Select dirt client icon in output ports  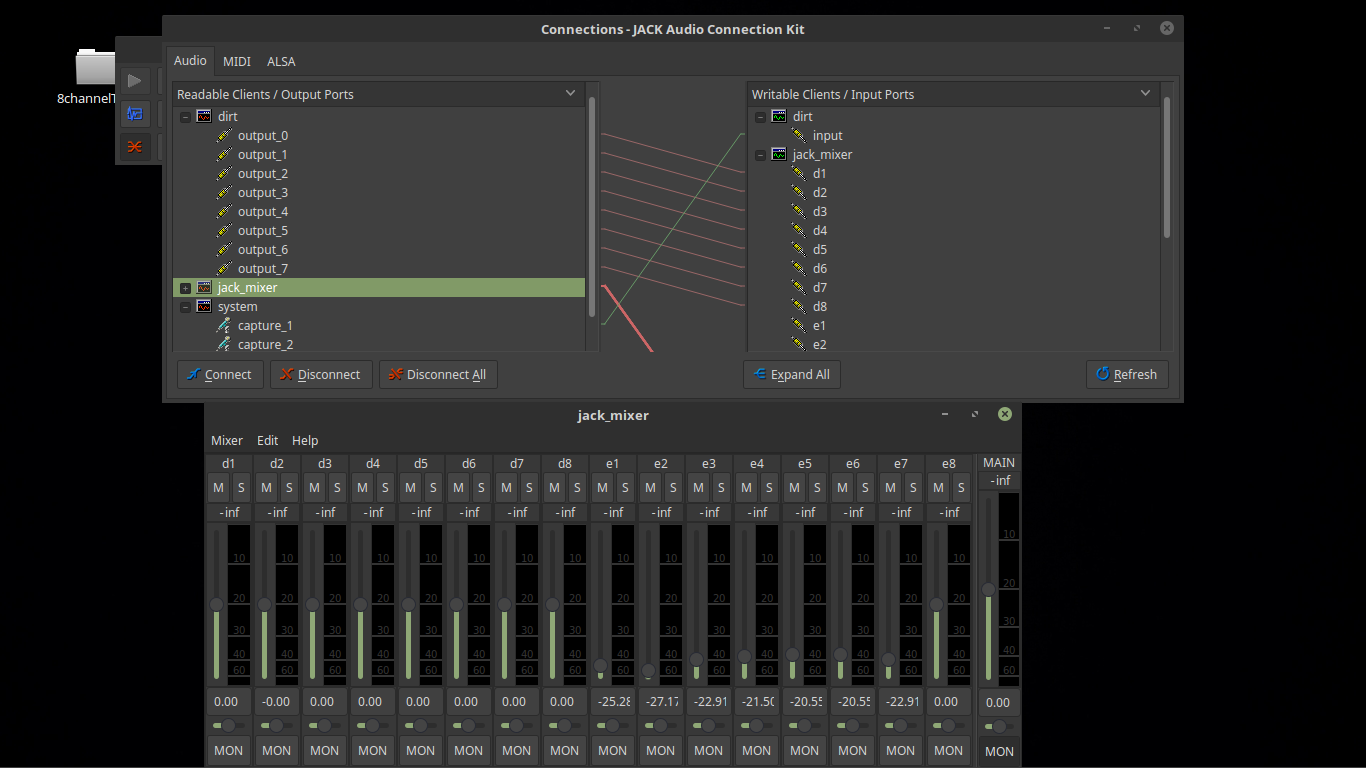[204, 117]
